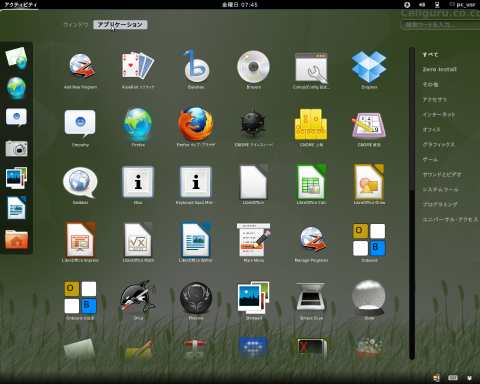Click the application list scrollbar
The width and height of the screenshot is (480, 384).
pyautogui.click(x=412, y=203)
